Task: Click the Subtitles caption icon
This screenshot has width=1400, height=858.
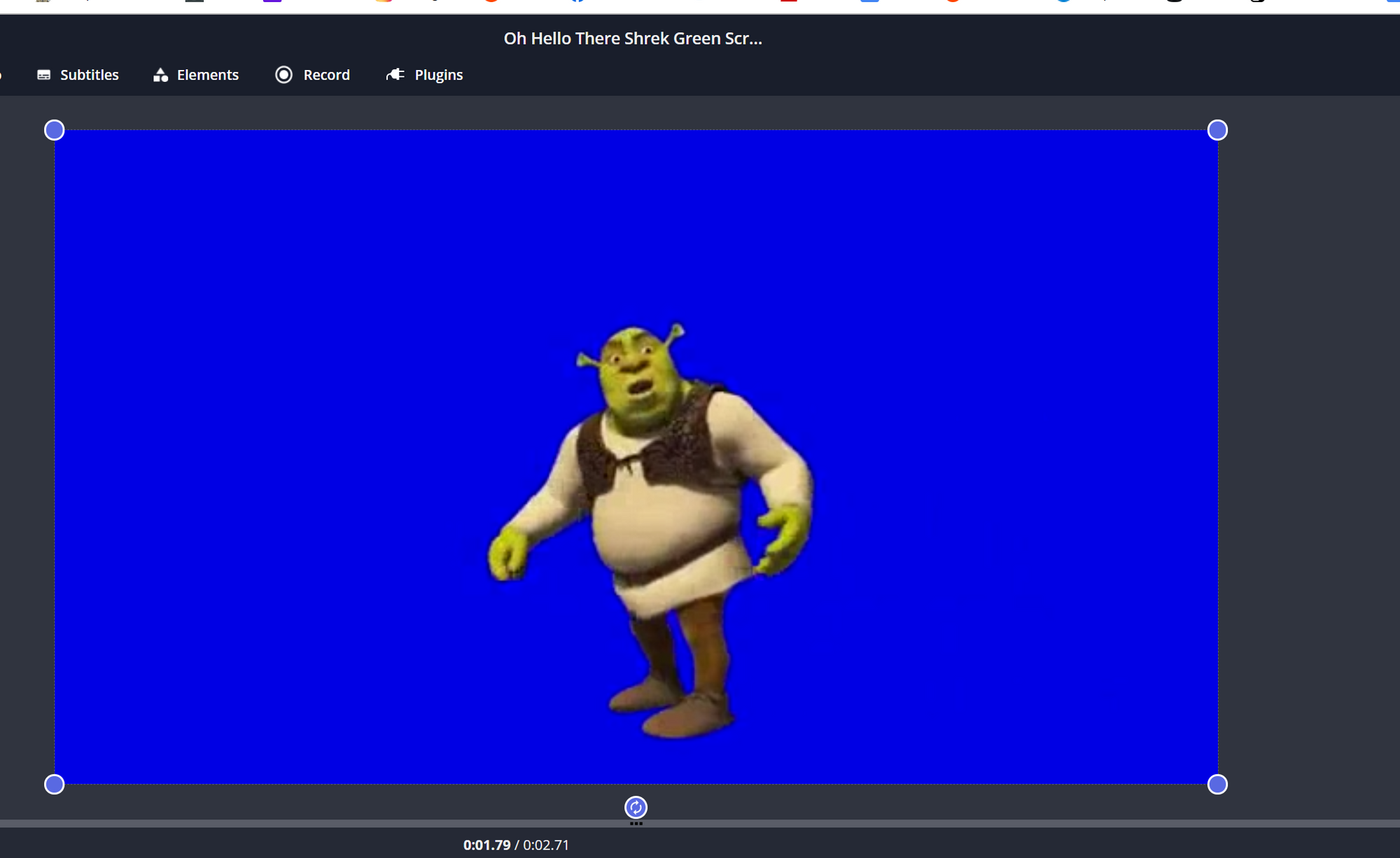Action: point(43,75)
